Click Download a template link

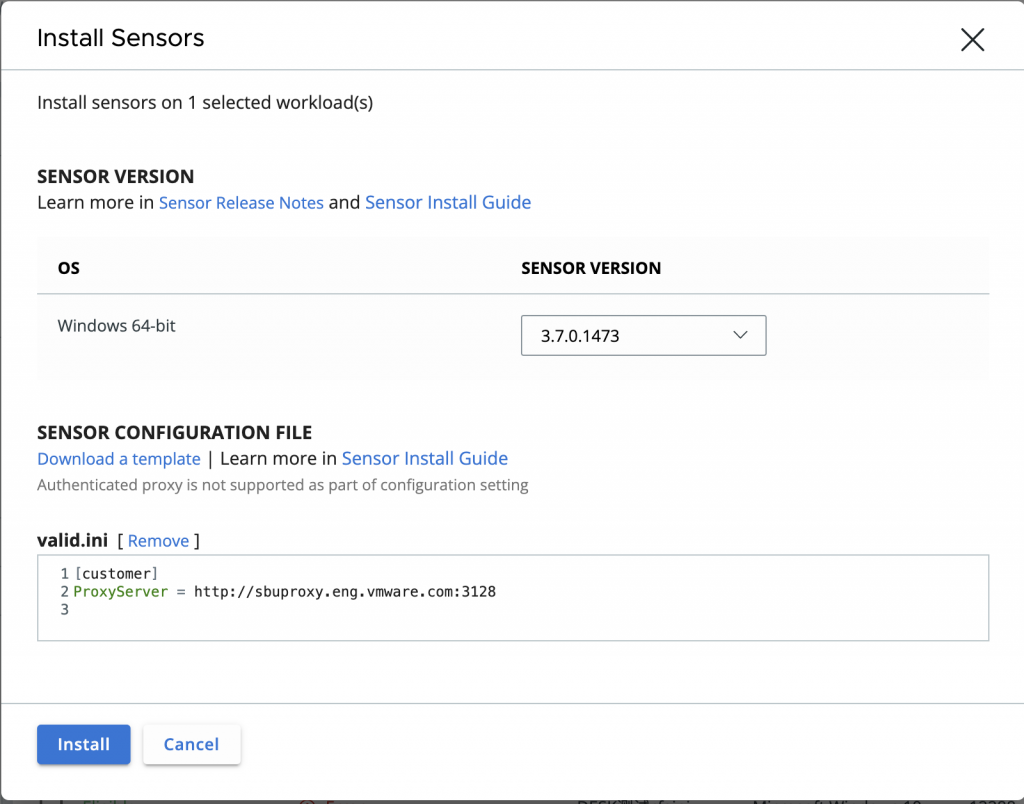(119, 459)
